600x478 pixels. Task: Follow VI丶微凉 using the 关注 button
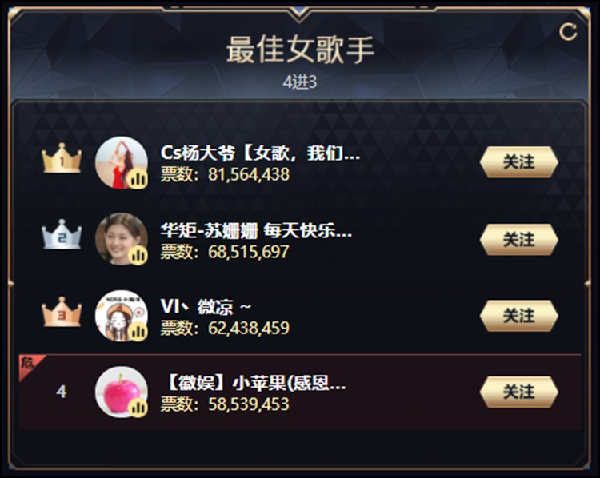point(519,316)
